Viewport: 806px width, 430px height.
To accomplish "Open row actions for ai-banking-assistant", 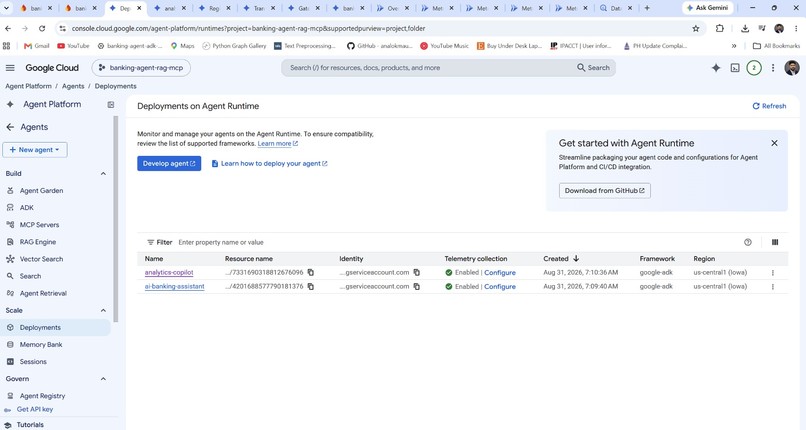I will pyautogui.click(x=772, y=287).
